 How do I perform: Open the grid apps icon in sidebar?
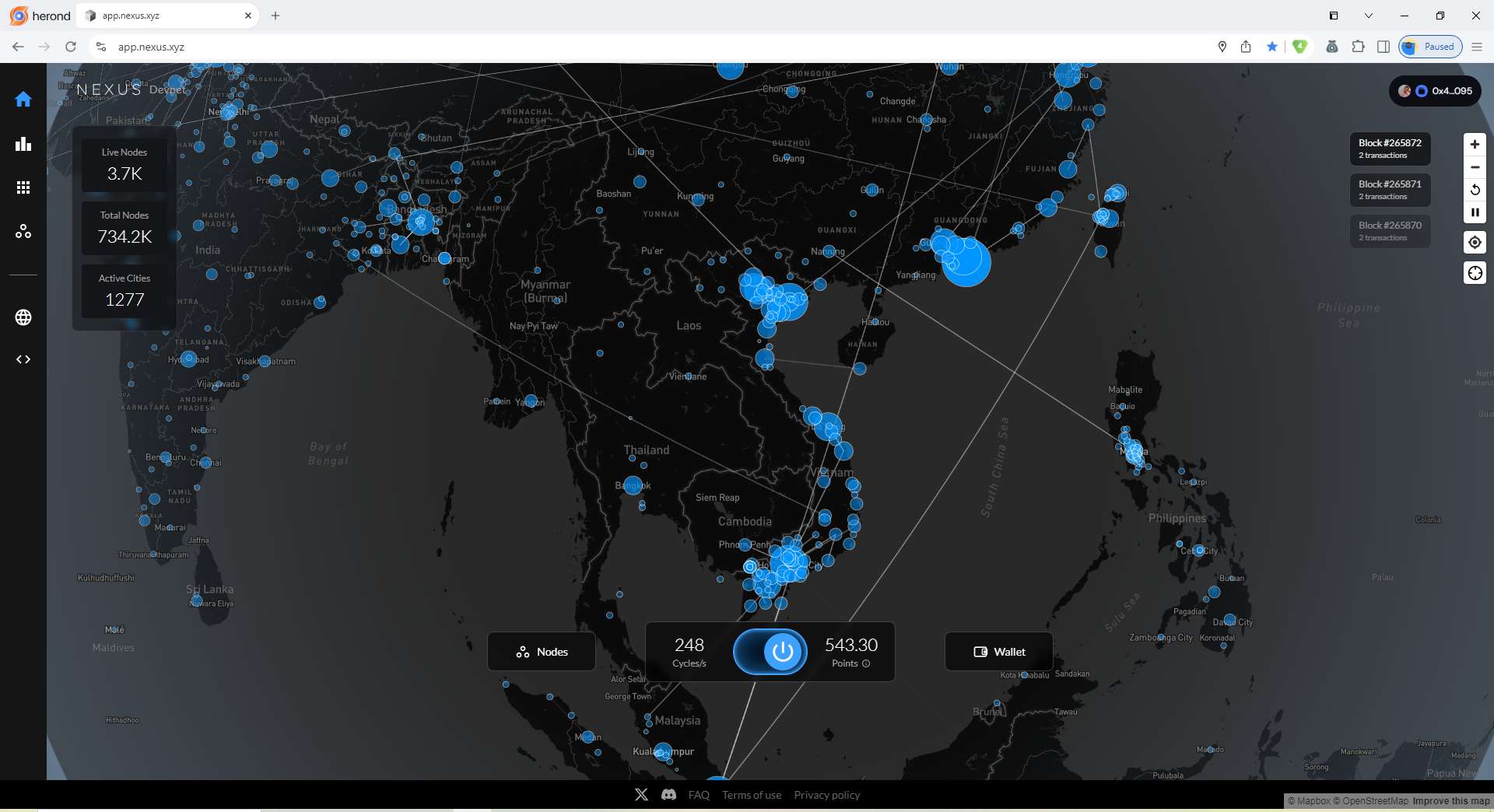23,187
